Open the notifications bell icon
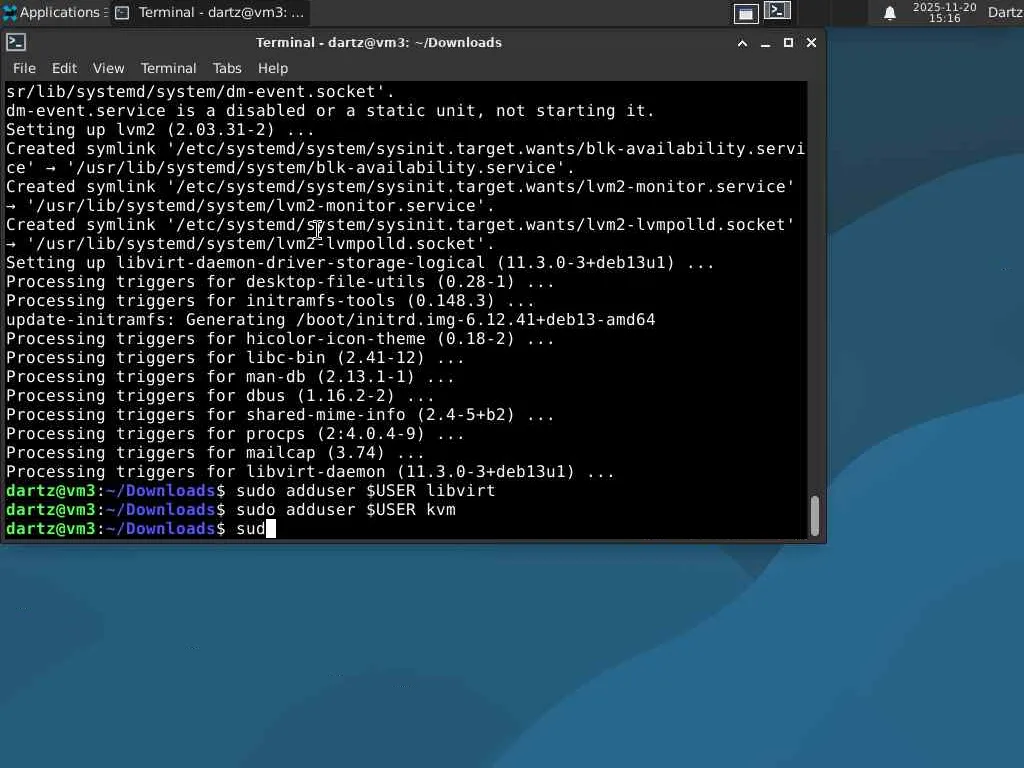Image resolution: width=1024 pixels, height=768 pixels. coord(889,13)
